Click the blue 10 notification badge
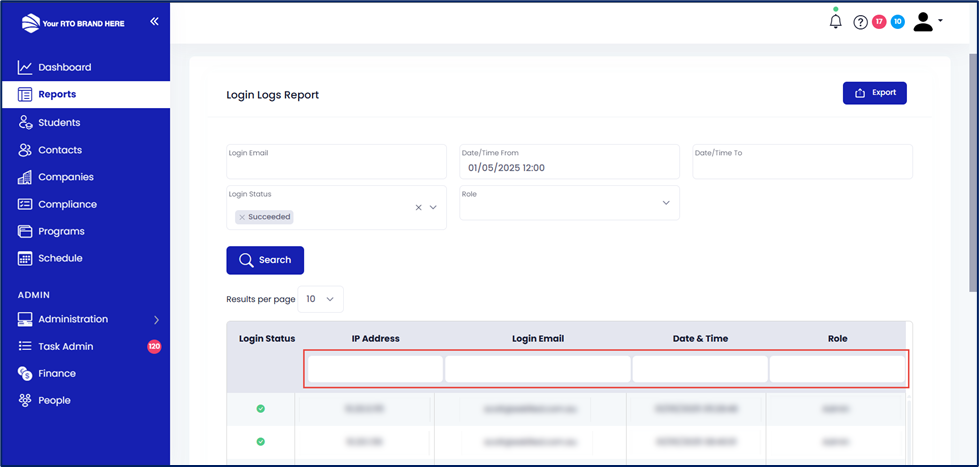The height and width of the screenshot is (467, 979). 897,22
